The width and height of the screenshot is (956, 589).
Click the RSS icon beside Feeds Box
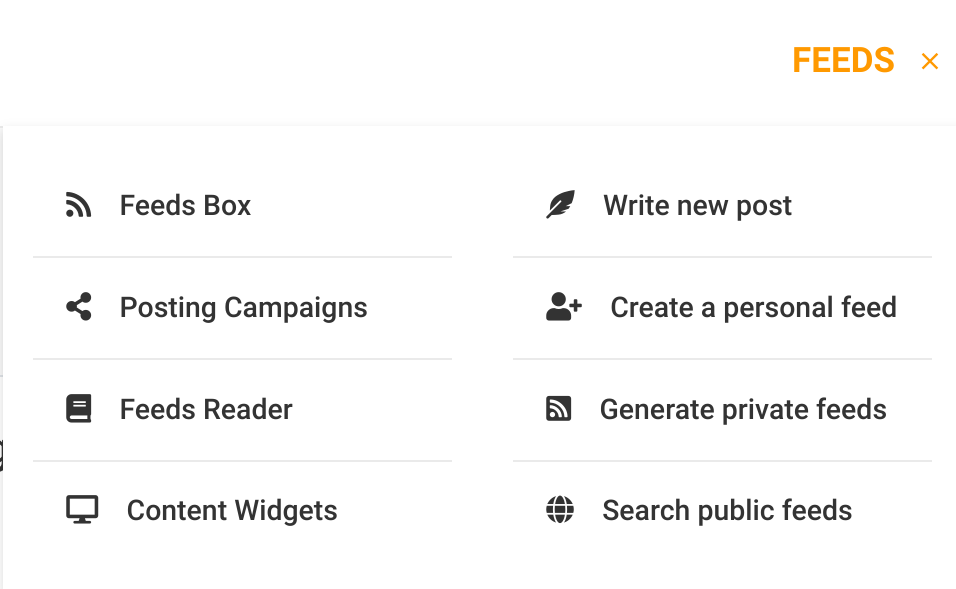[x=78, y=206]
